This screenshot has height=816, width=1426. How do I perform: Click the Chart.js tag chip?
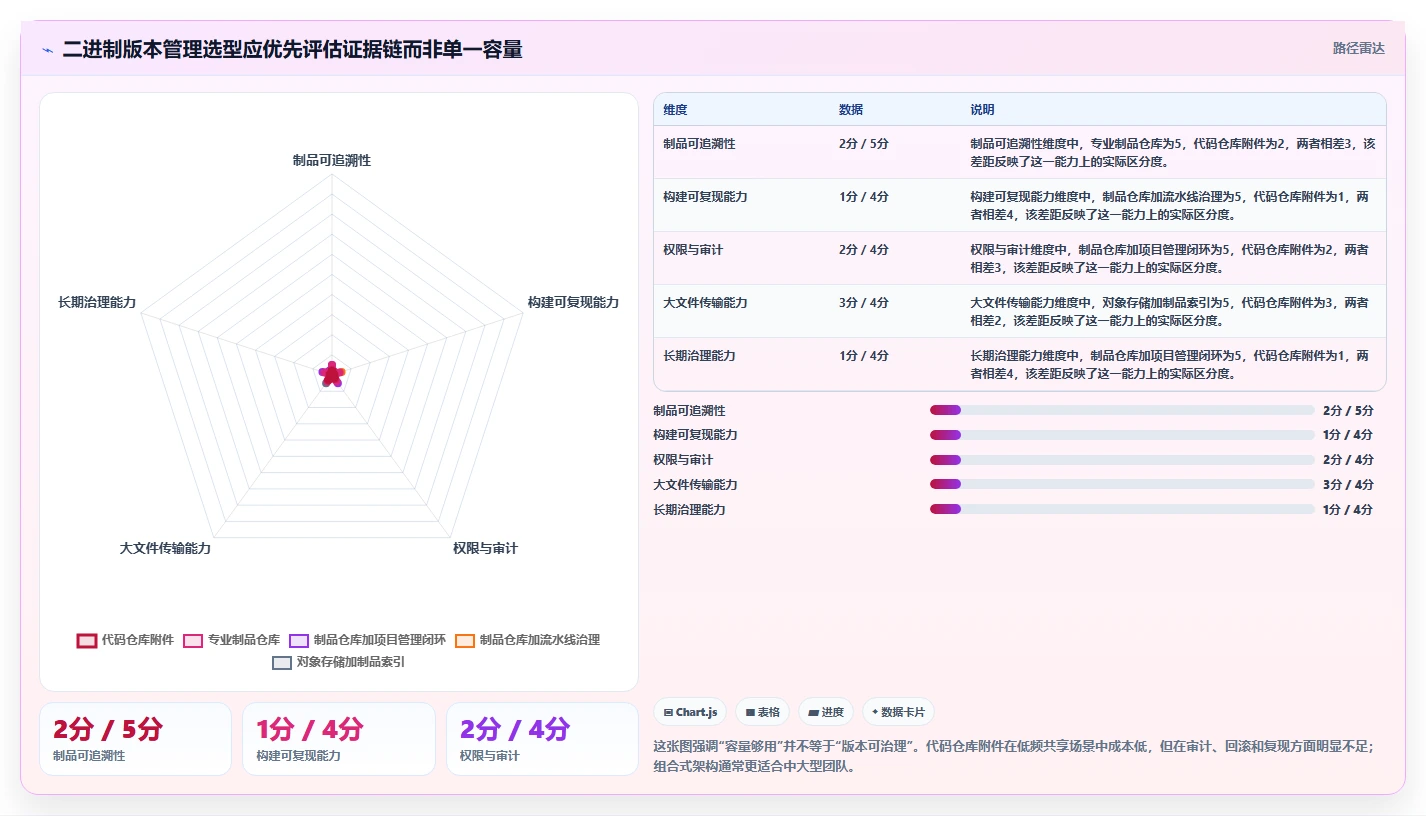(x=690, y=712)
